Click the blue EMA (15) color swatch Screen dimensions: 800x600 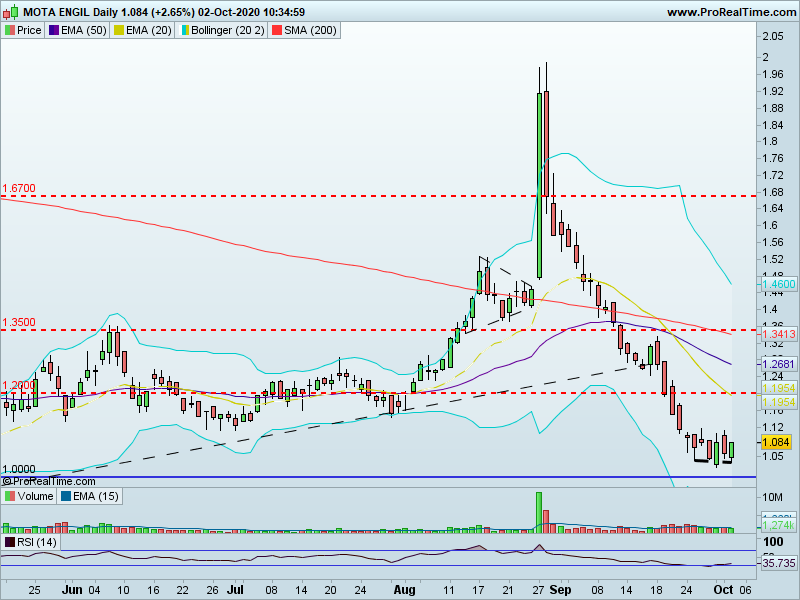point(66,496)
